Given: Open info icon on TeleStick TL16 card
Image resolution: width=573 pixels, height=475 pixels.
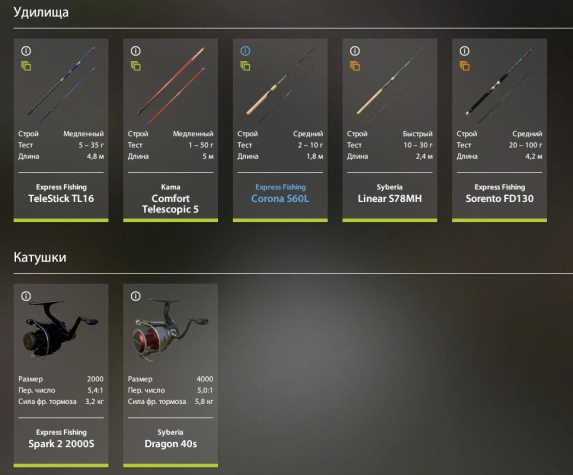Looking at the screenshot, I should 26,51.
